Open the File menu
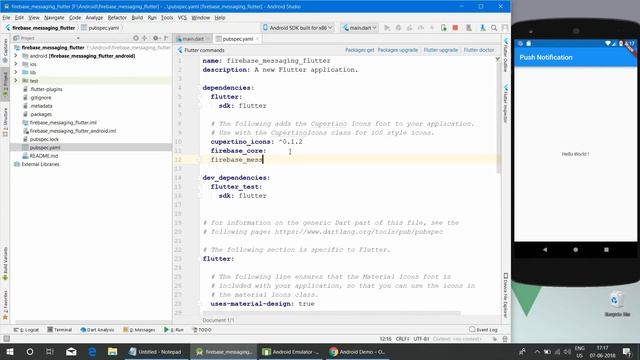Viewport: 640px width, 360px height. click(x=6, y=18)
